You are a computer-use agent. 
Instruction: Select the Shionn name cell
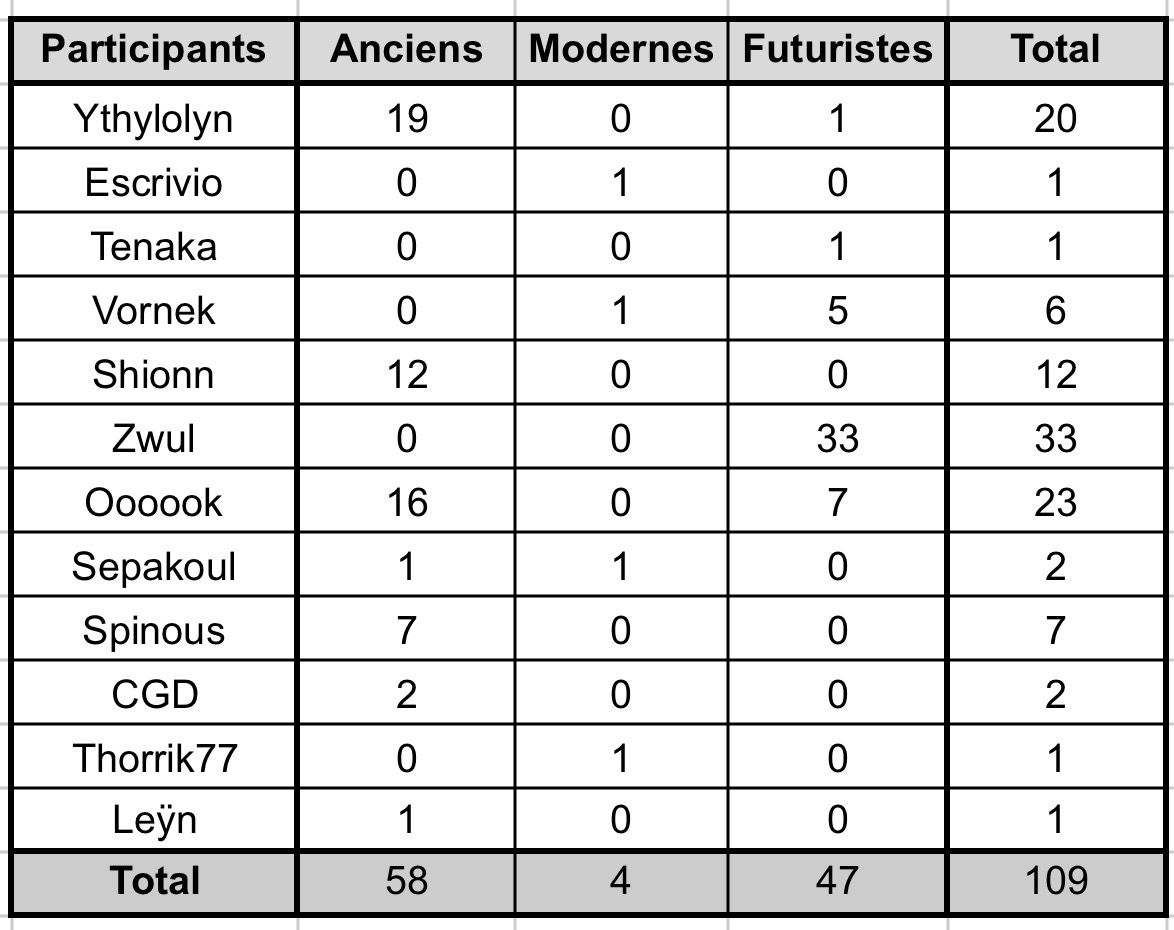[x=154, y=374]
